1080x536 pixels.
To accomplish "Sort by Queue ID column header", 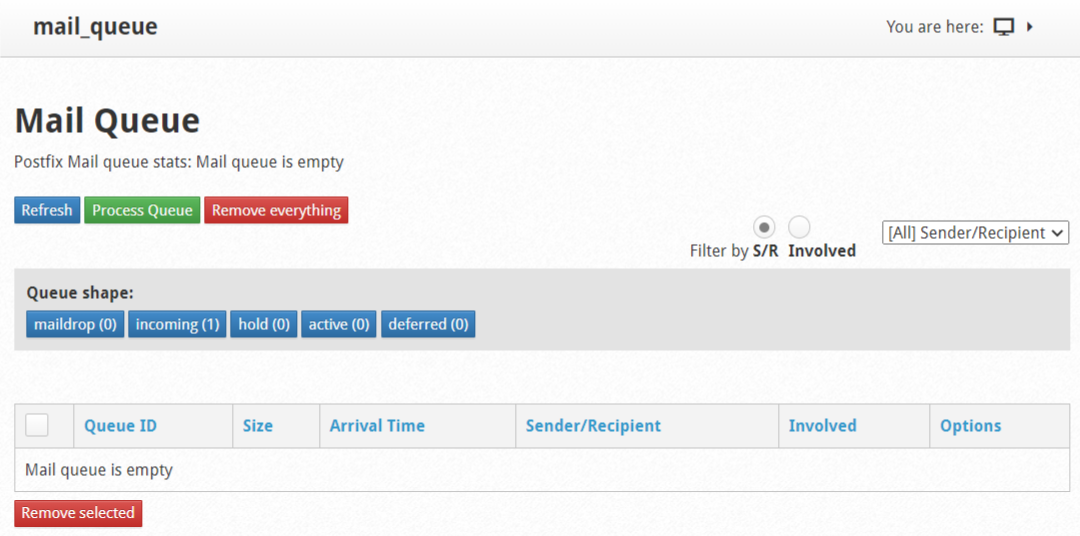I will [x=121, y=426].
